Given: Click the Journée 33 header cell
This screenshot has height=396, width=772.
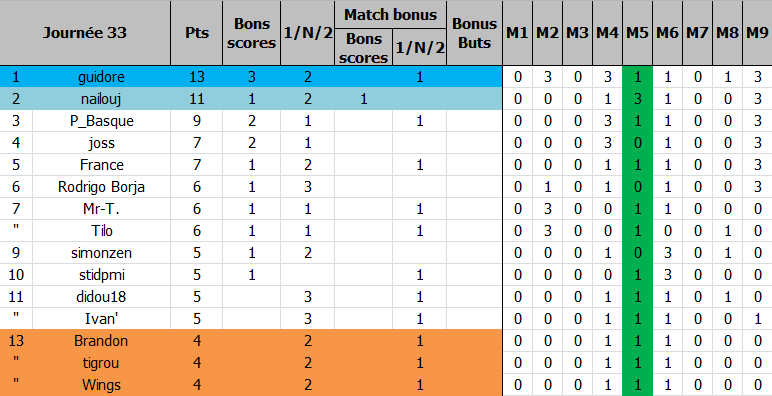Looking at the screenshot, I should click(x=85, y=33).
